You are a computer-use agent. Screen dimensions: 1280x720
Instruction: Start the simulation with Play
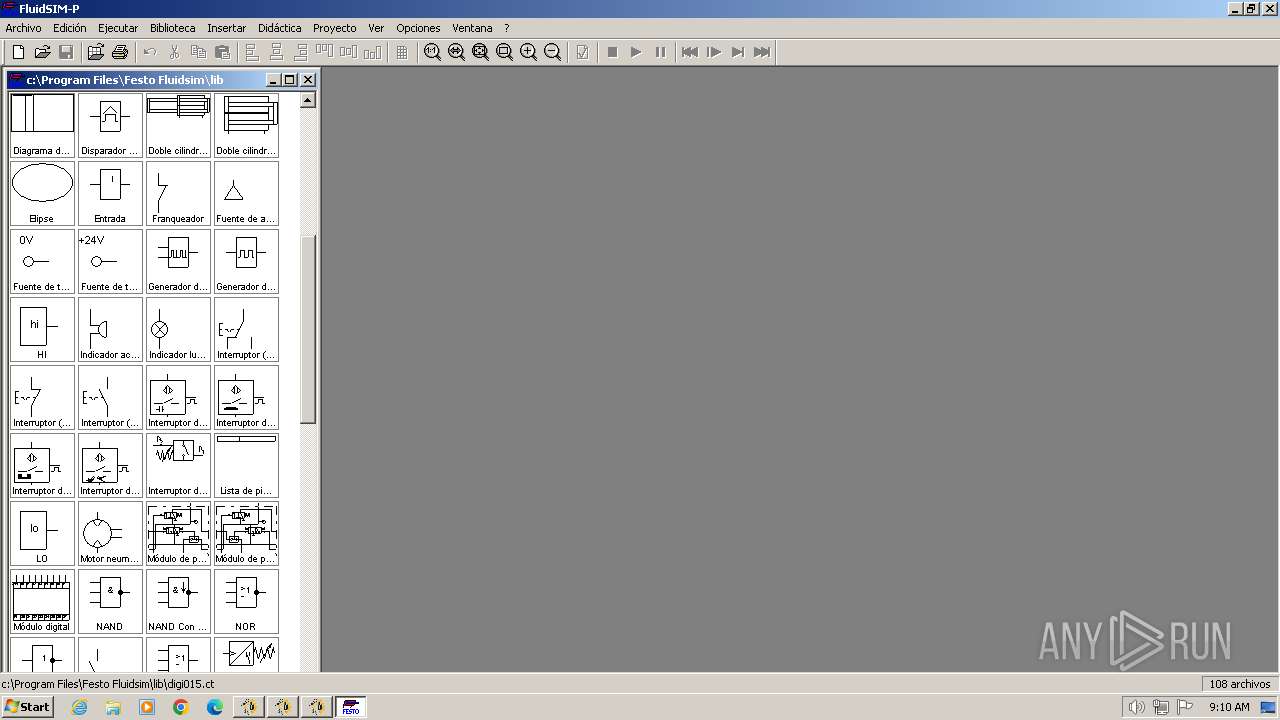pos(636,52)
